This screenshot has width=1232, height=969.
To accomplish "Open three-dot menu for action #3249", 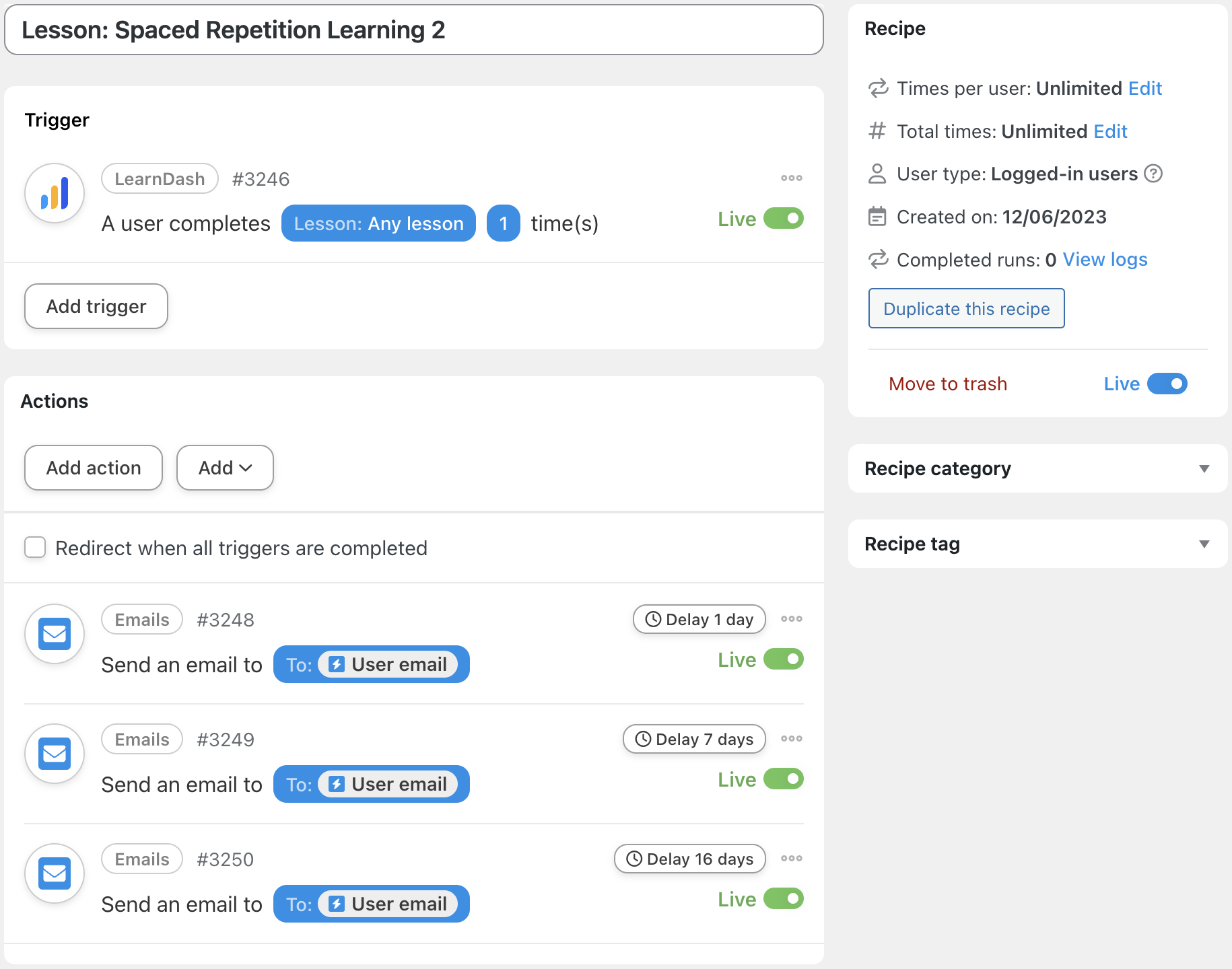I will [791, 739].
